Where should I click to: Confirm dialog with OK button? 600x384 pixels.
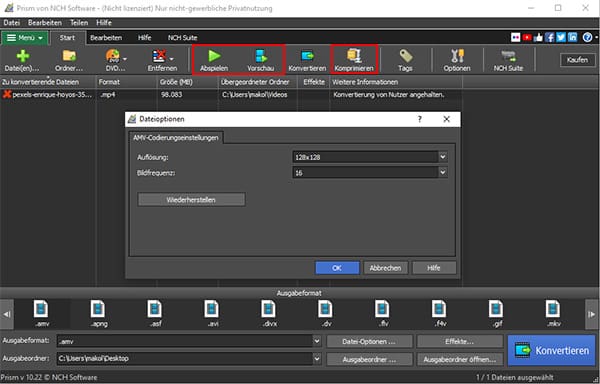pos(337,268)
